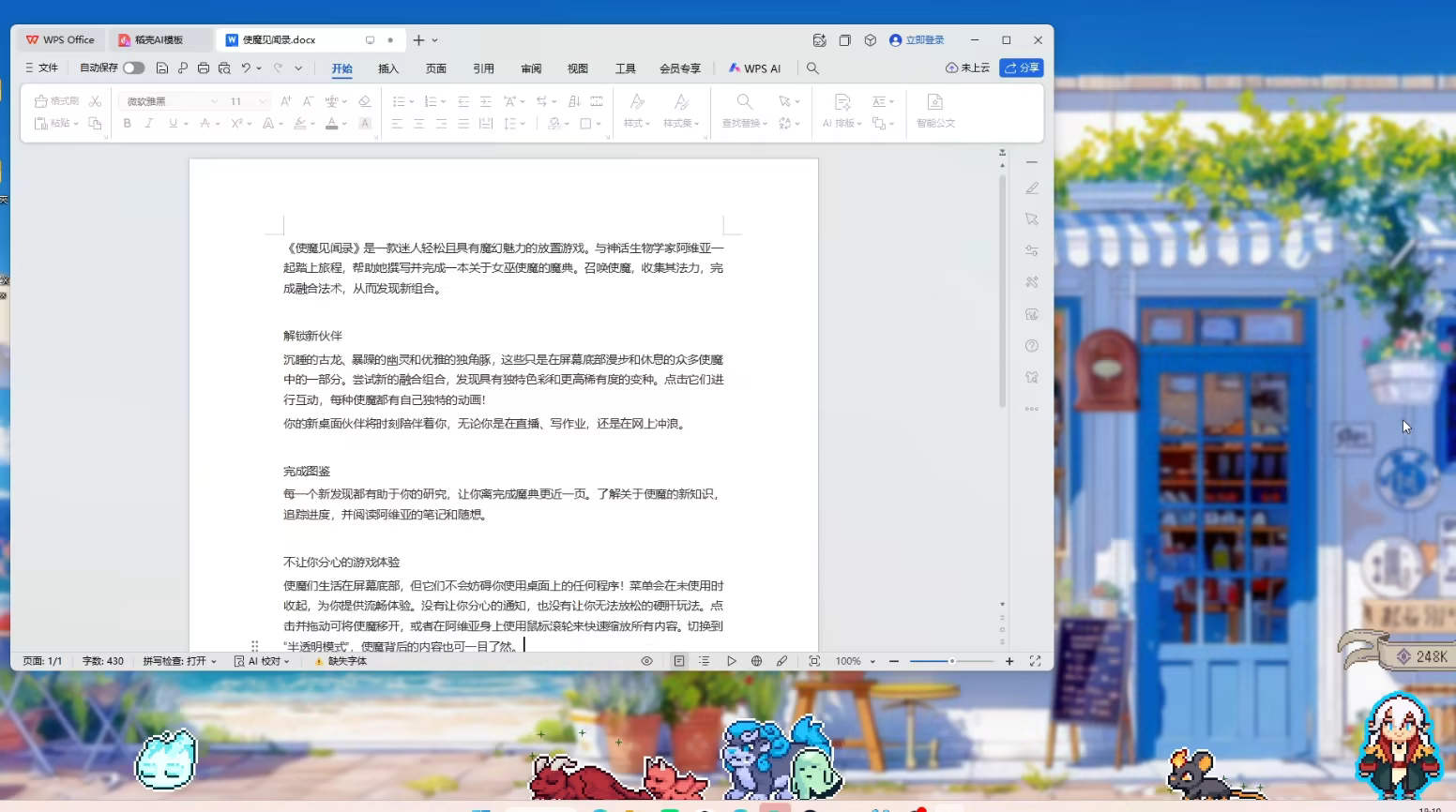
Task: Click the 分享 share button
Action: tap(1022, 68)
